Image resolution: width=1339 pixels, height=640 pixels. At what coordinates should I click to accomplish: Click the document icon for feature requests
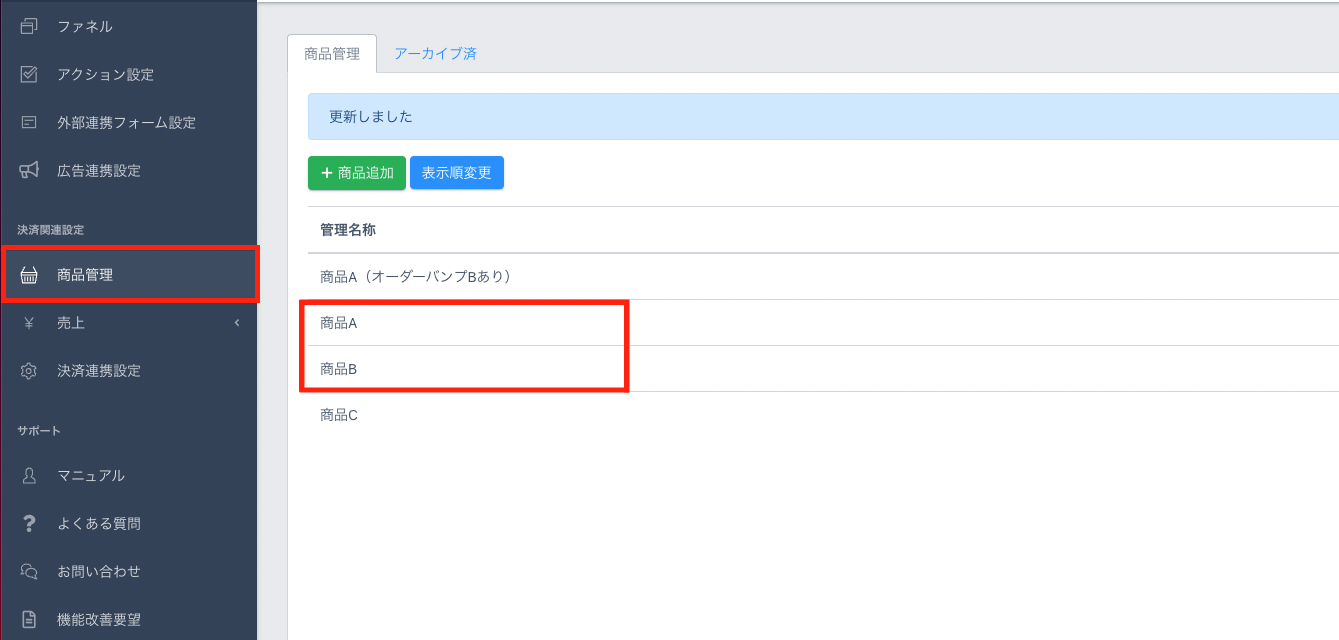(x=29, y=620)
